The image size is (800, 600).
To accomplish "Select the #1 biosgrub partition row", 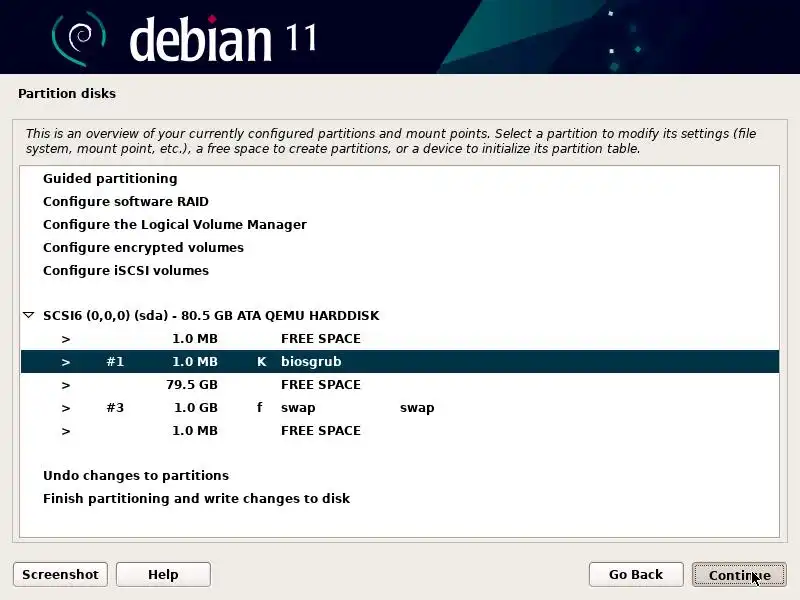I will [x=399, y=362].
